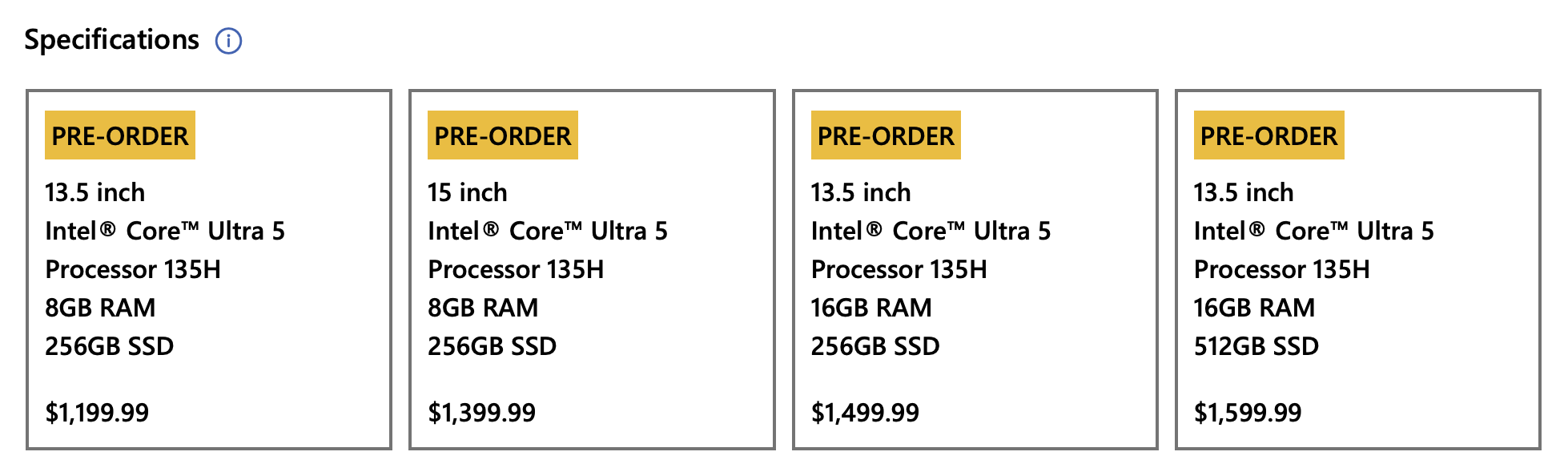Click the $1,599.99 price

[x=1248, y=413]
